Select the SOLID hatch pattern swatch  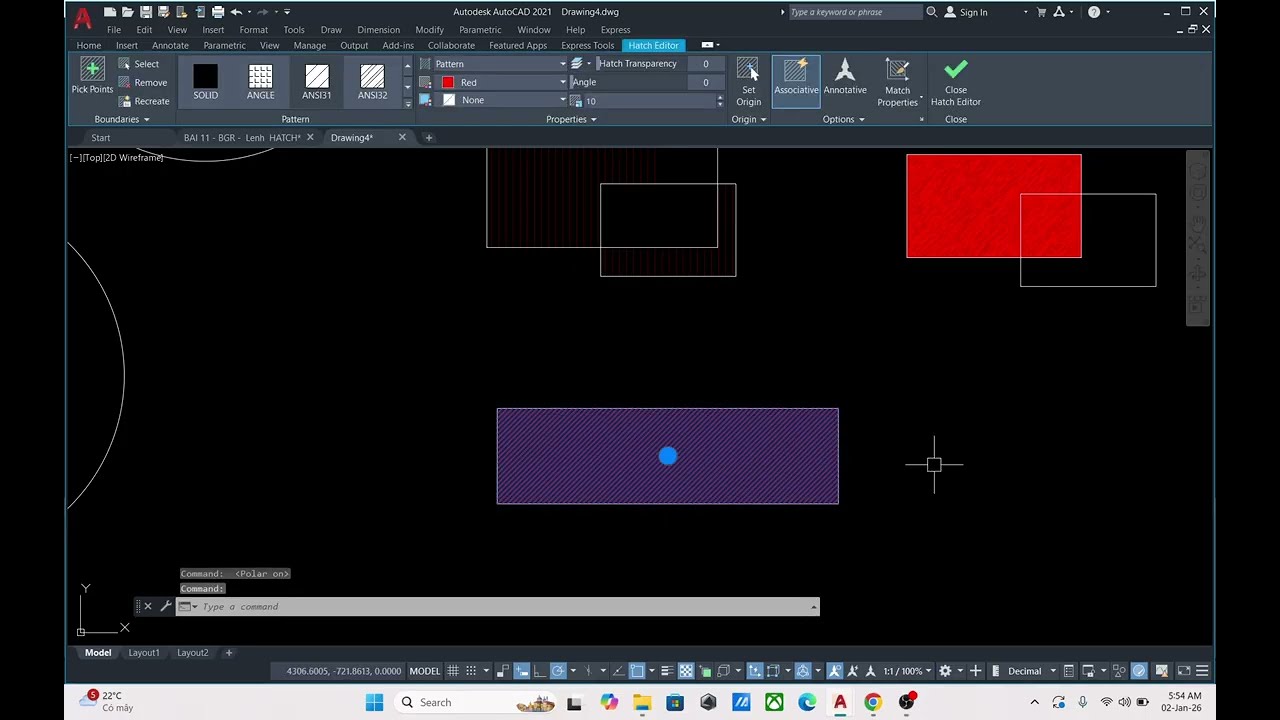205,81
